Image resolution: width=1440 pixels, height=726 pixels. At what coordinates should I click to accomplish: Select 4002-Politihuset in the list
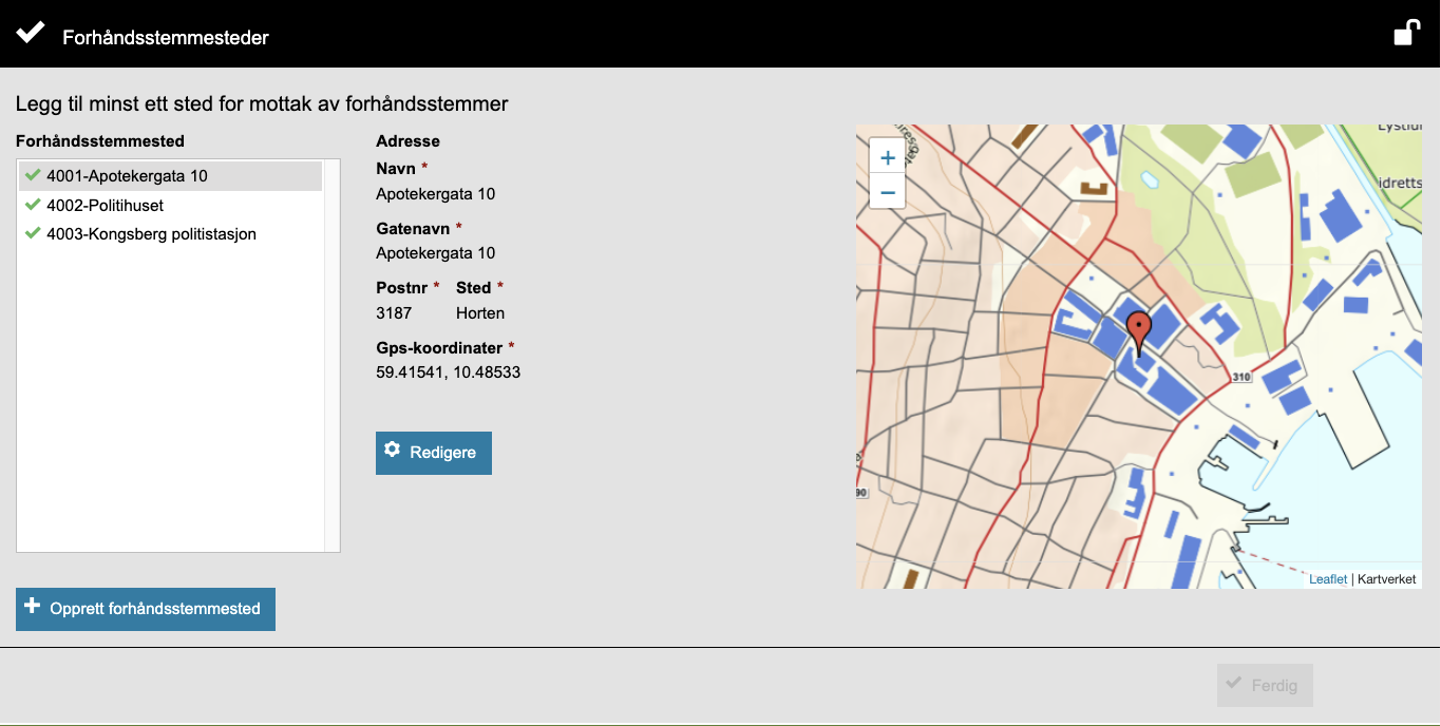click(x=105, y=205)
